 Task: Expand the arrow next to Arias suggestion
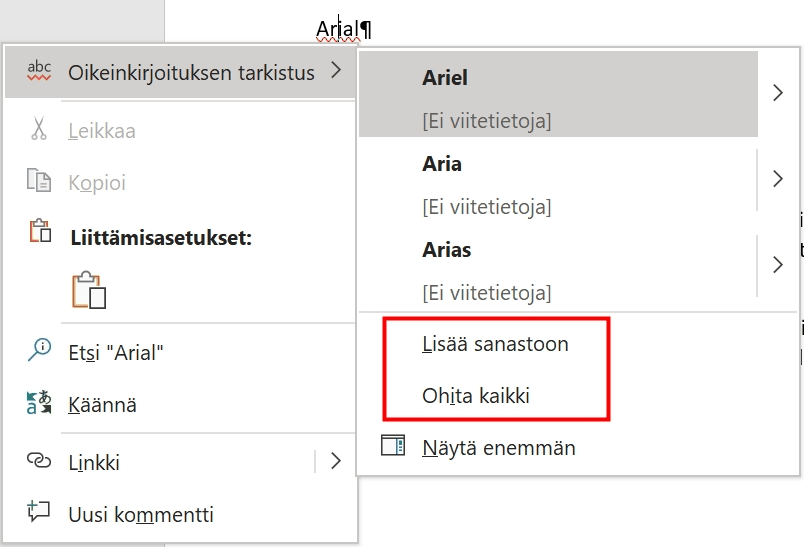(778, 265)
